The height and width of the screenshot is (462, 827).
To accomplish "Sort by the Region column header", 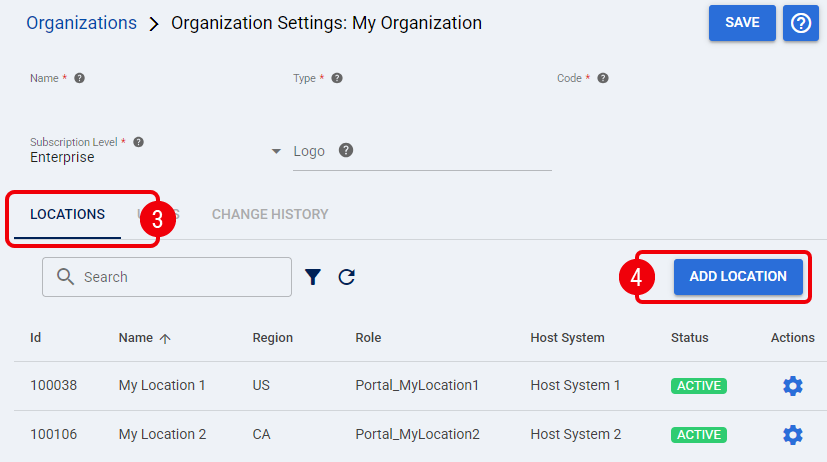I will (x=272, y=338).
